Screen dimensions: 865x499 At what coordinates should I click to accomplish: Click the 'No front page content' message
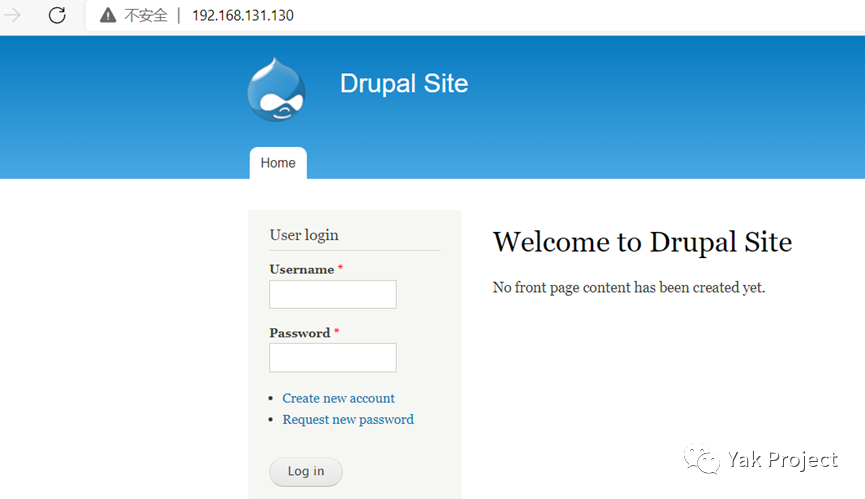click(x=629, y=287)
